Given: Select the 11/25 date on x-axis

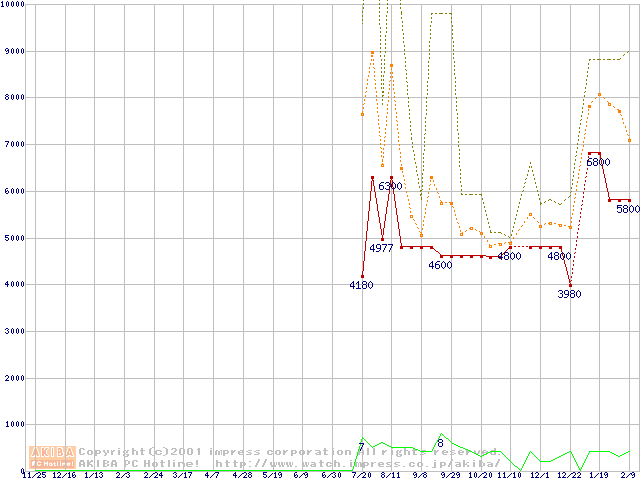Looking at the screenshot, I should coord(33,476).
